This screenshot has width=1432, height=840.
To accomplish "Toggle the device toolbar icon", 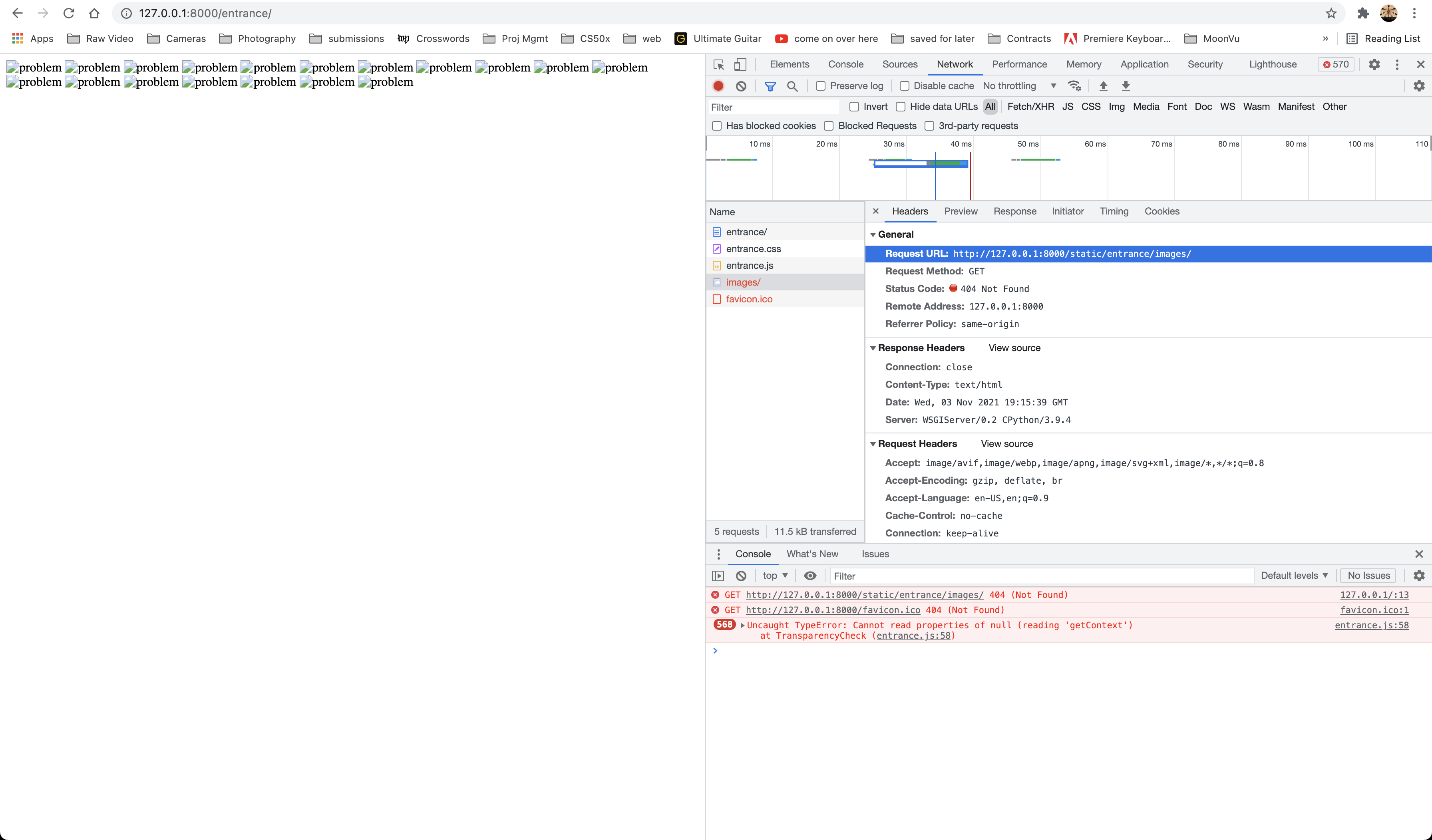I will 740,64.
